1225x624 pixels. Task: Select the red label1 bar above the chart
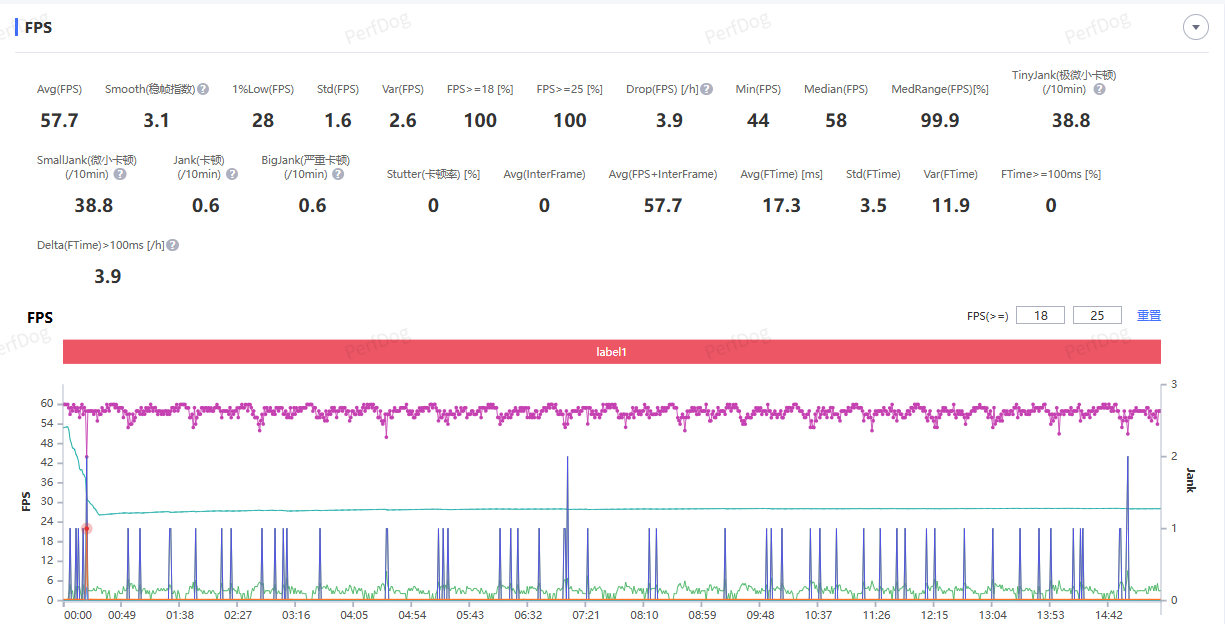point(611,352)
